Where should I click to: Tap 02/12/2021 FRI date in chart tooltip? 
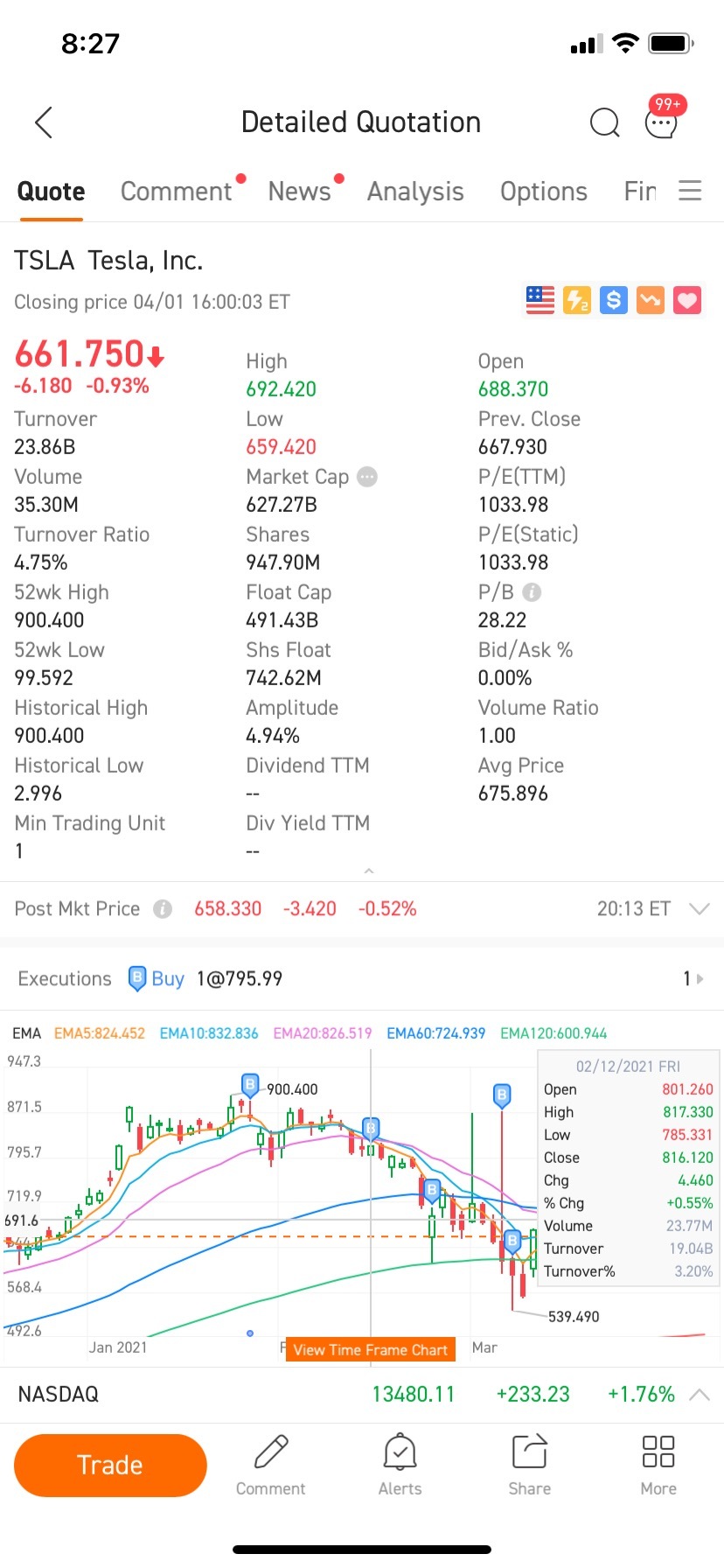[x=628, y=1067]
